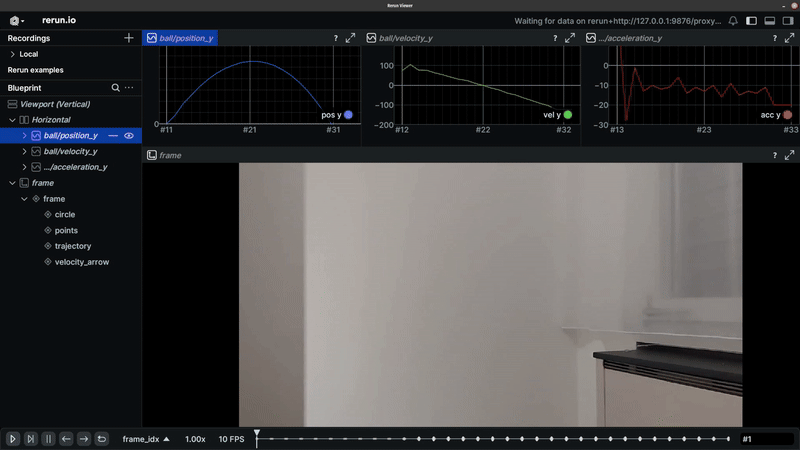Collapse the Horizontal container
The width and height of the screenshot is (800, 450).
(12, 120)
